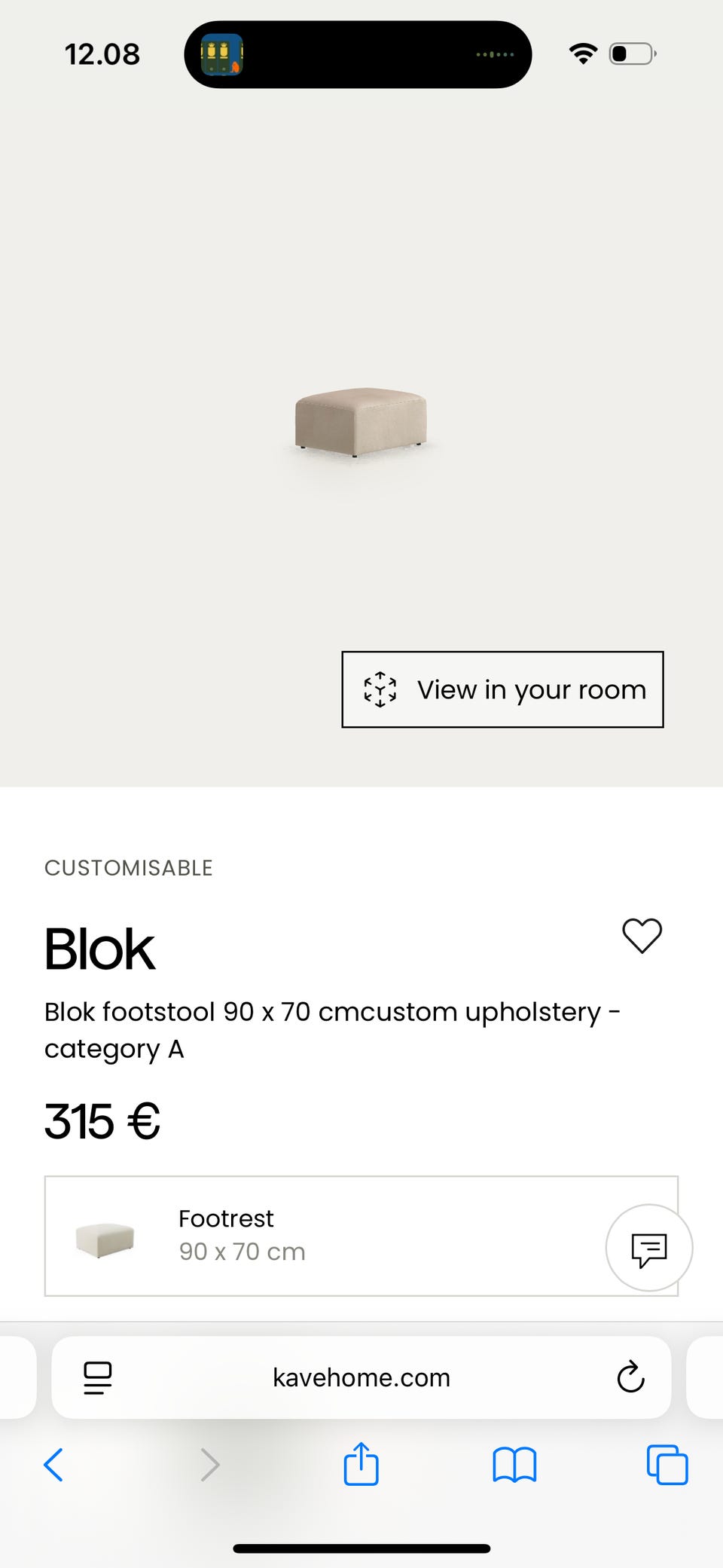Go forward to the next page
Screen dimensions: 723x1568
coord(210,1465)
